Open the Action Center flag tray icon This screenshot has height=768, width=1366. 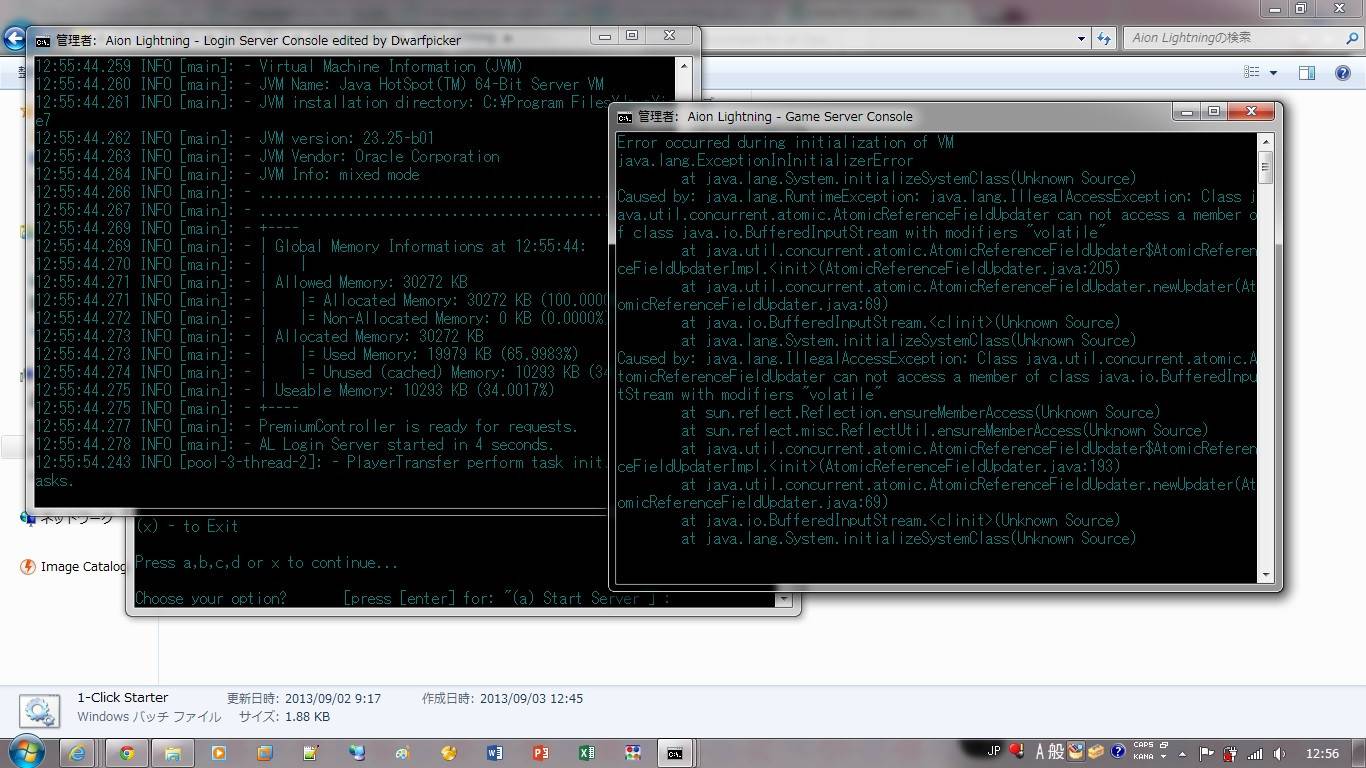(1206, 753)
